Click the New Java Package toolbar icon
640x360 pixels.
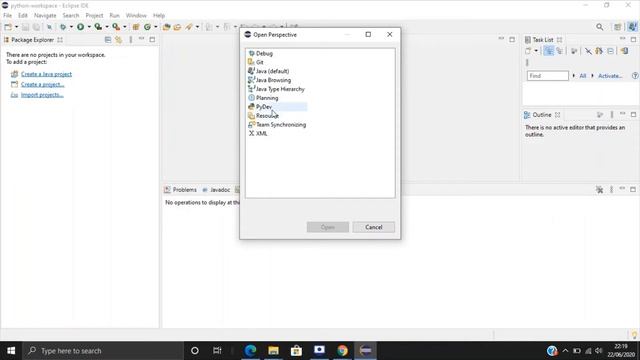136,27
